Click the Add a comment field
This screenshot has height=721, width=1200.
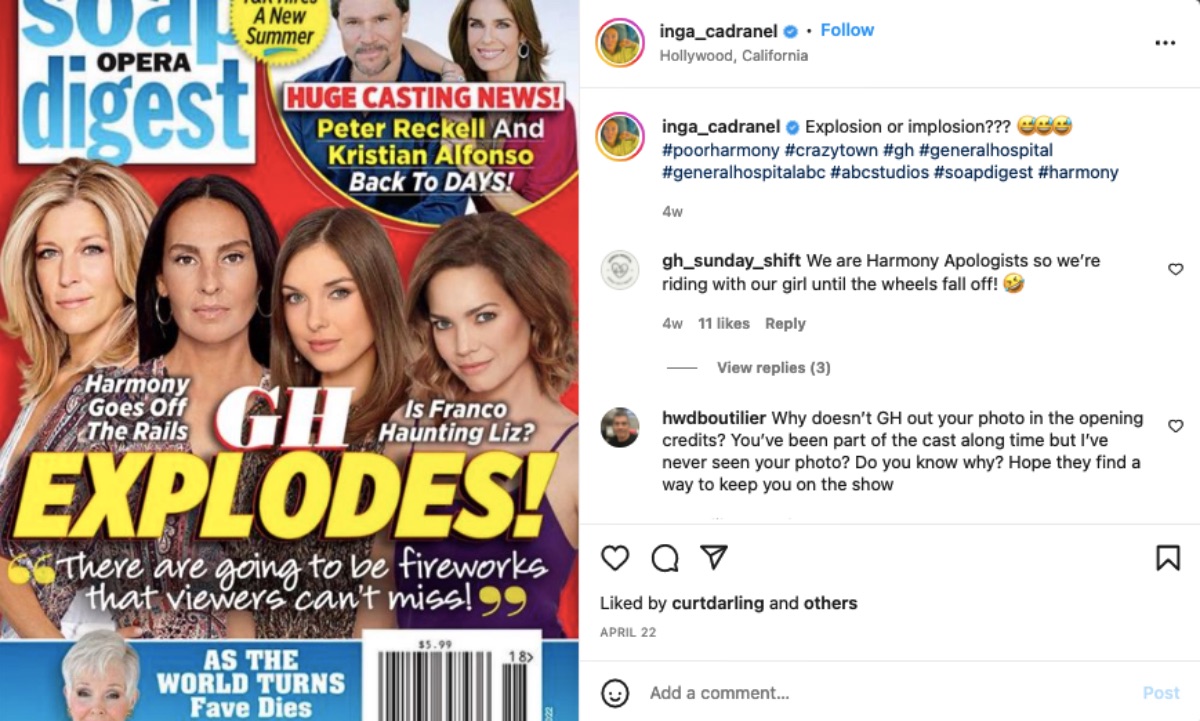click(x=880, y=692)
